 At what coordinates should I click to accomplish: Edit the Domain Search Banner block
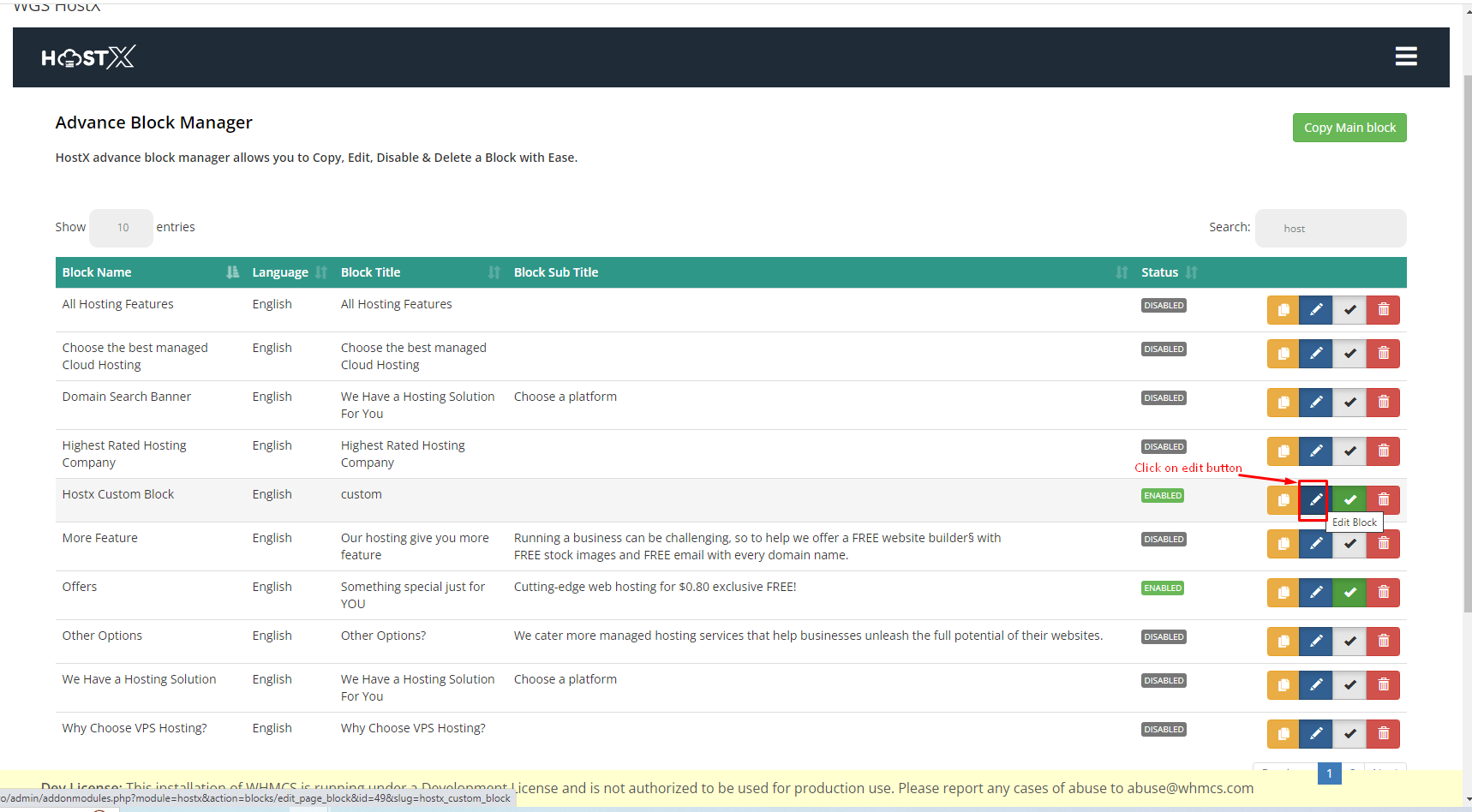(1316, 403)
